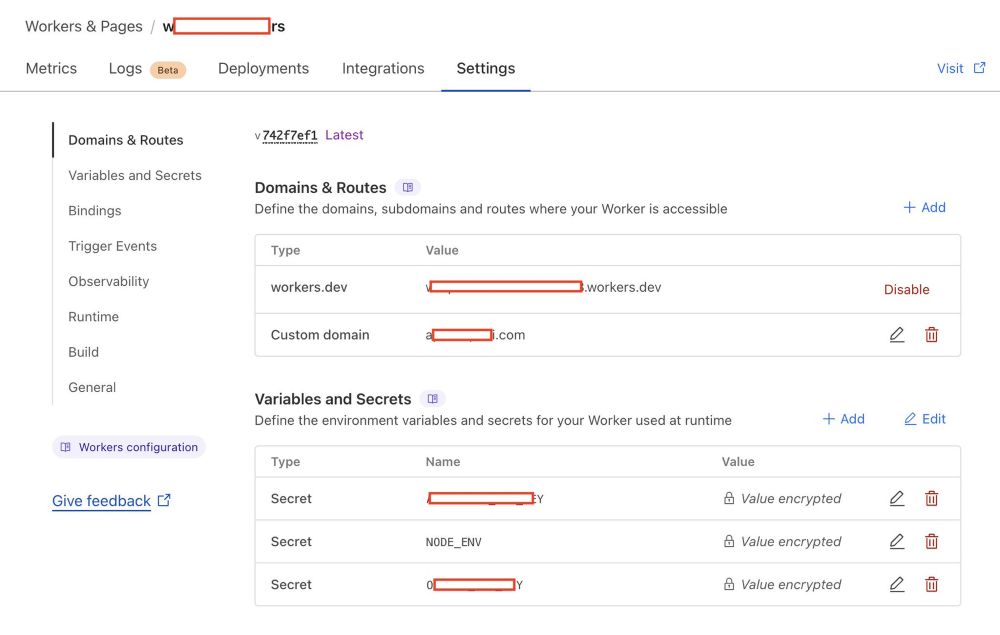Open docs icon beside Domains & Routes heading
Image resolution: width=1000 pixels, height=635 pixels.
[x=407, y=187]
